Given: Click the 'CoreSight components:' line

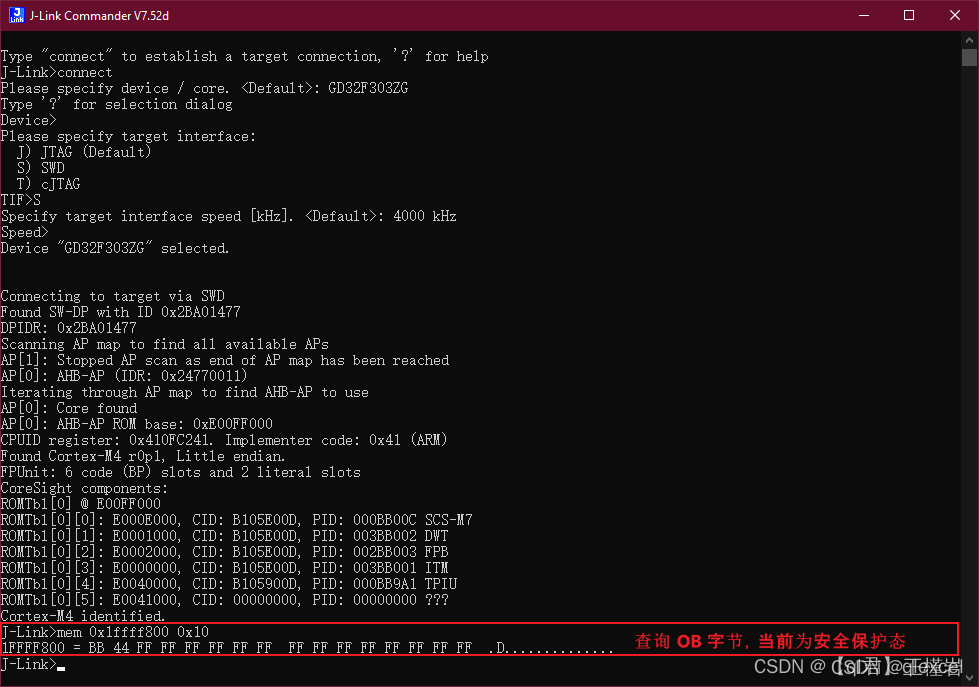Looking at the screenshot, I should pyautogui.click(x=84, y=488).
